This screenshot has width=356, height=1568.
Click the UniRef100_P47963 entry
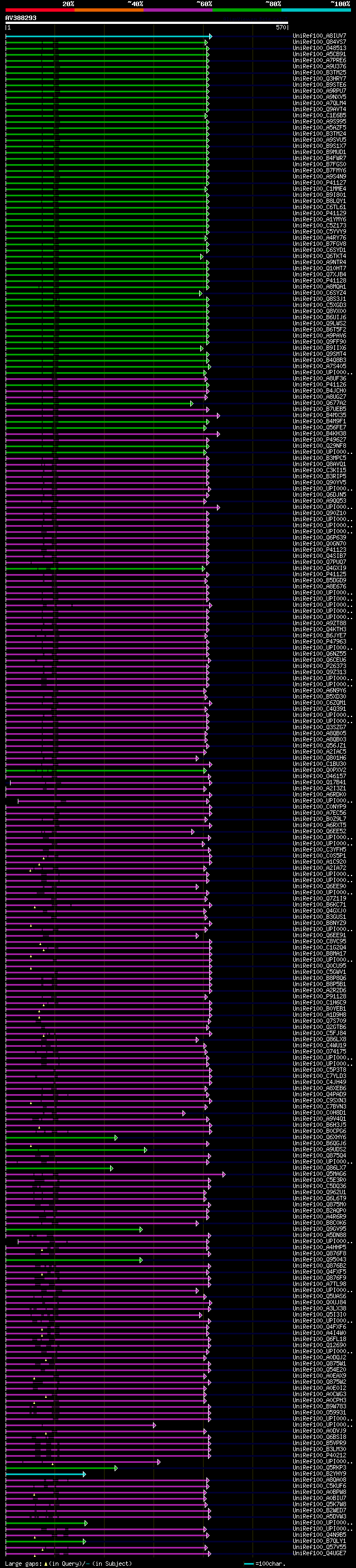pyautogui.click(x=319, y=641)
